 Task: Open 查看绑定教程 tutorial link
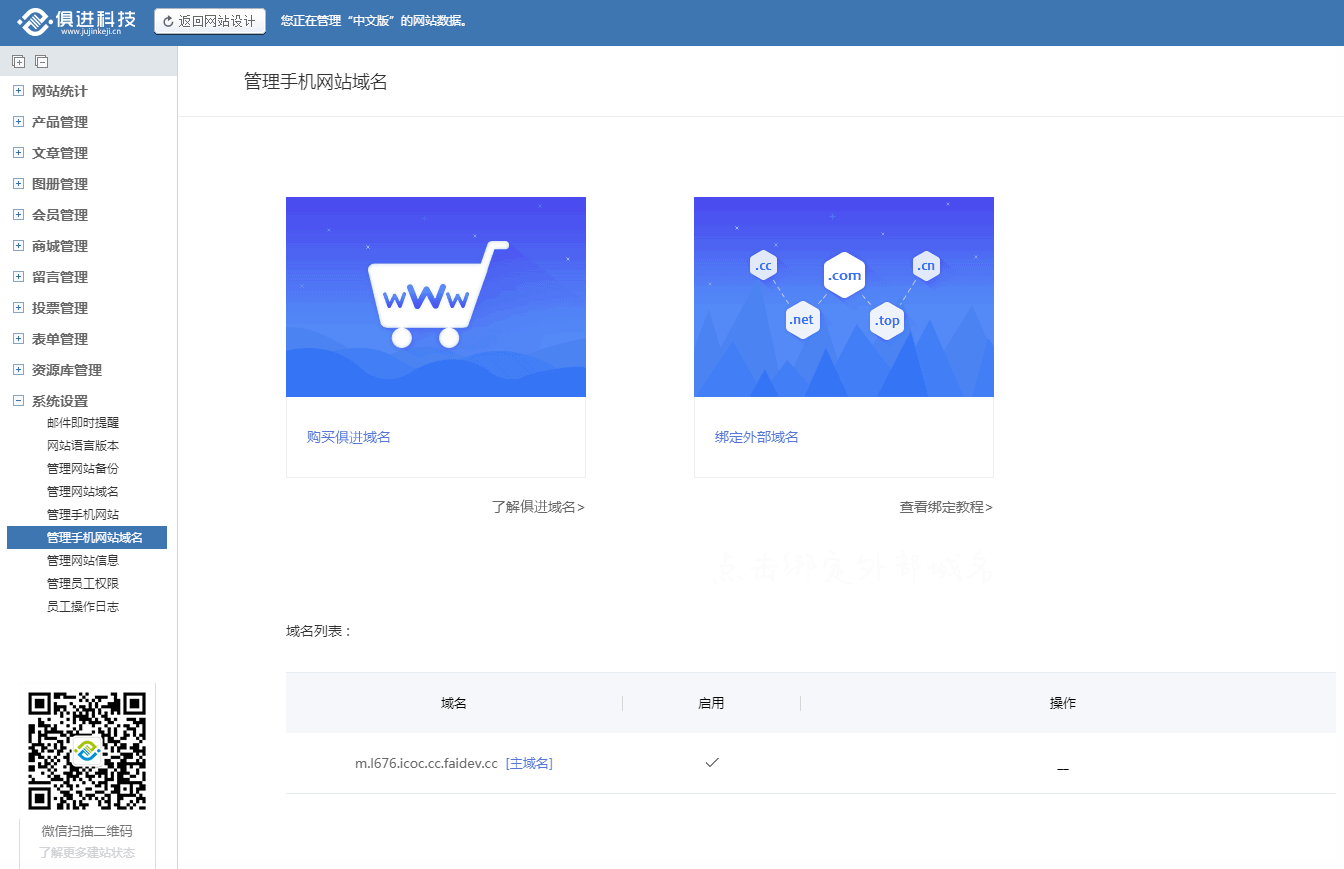(945, 507)
